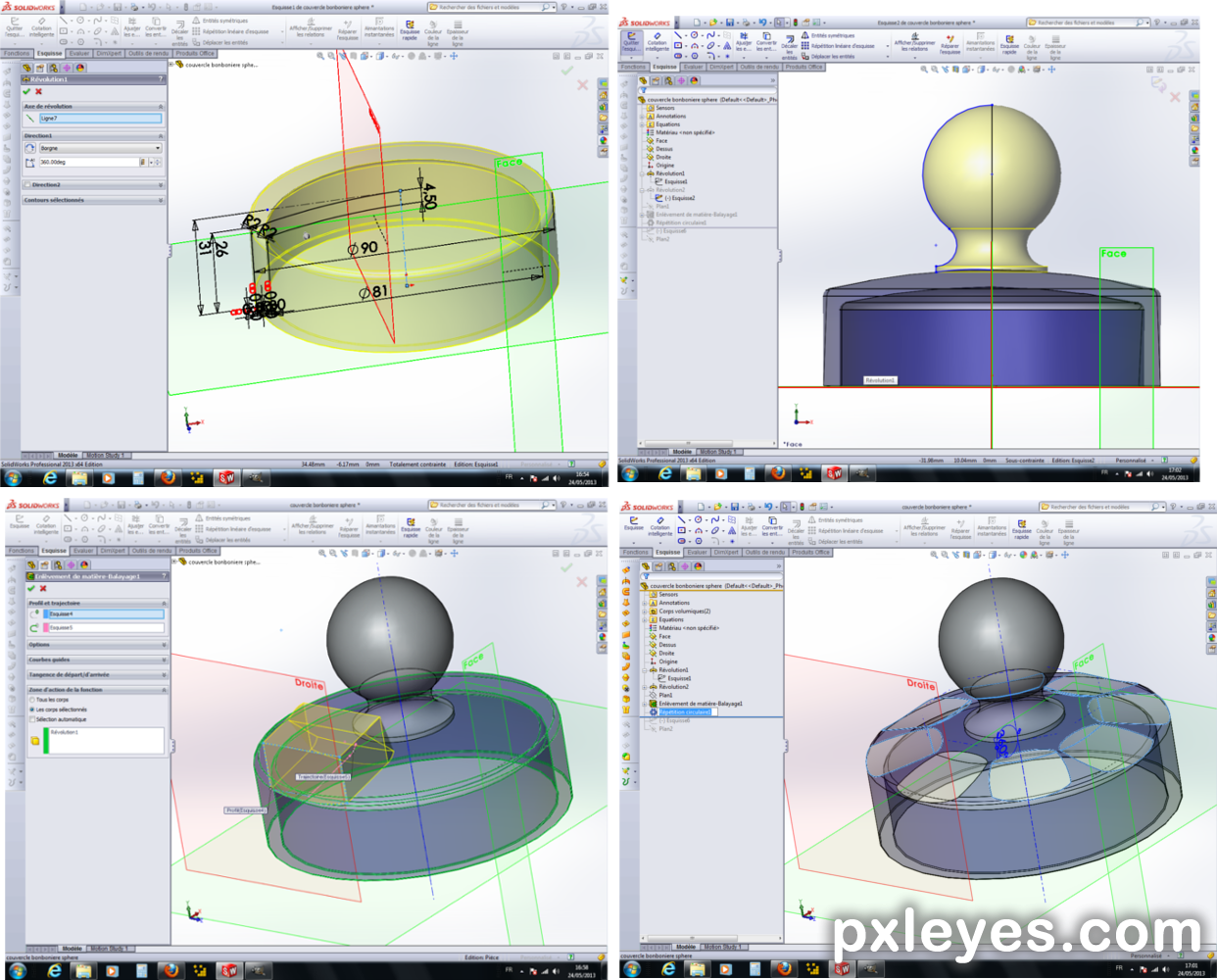Choose Entités symétriques in top-left window toolbar
The width and height of the screenshot is (1217, 980).
[219, 21]
